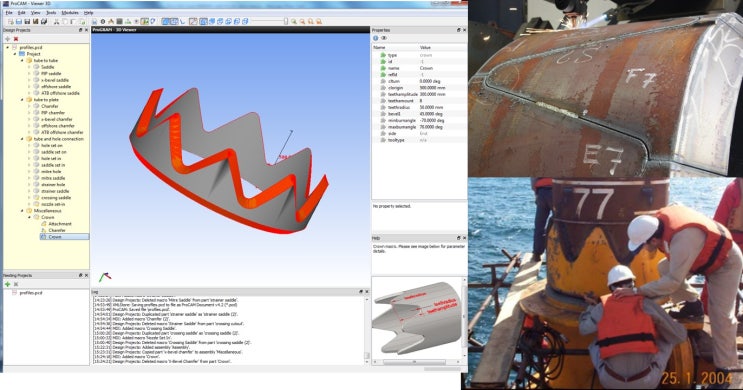Click the green magnifier zoom icon
This screenshot has width=743, height=390.
coord(294,21)
